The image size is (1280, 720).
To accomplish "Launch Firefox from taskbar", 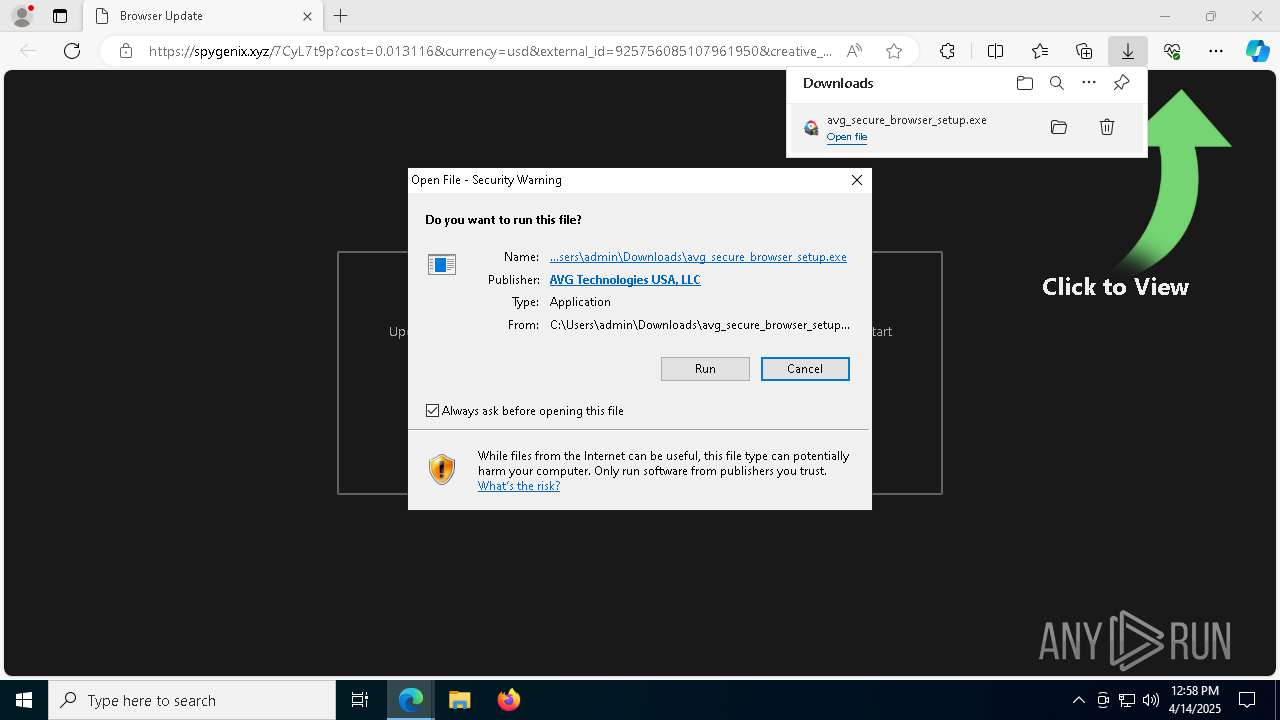I will click(508, 700).
